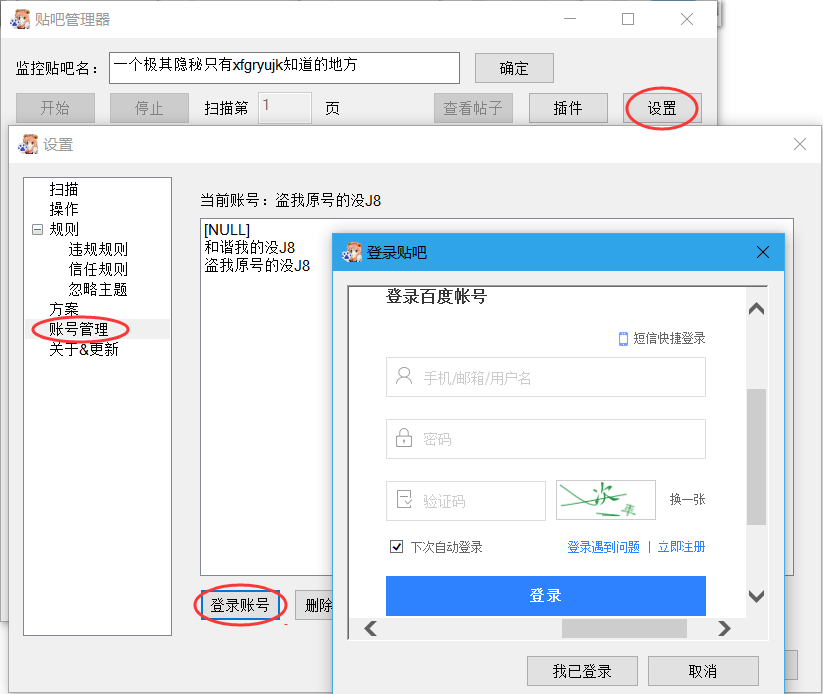Click the captcha image
This screenshot has height=694, width=823.
[606, 500]
